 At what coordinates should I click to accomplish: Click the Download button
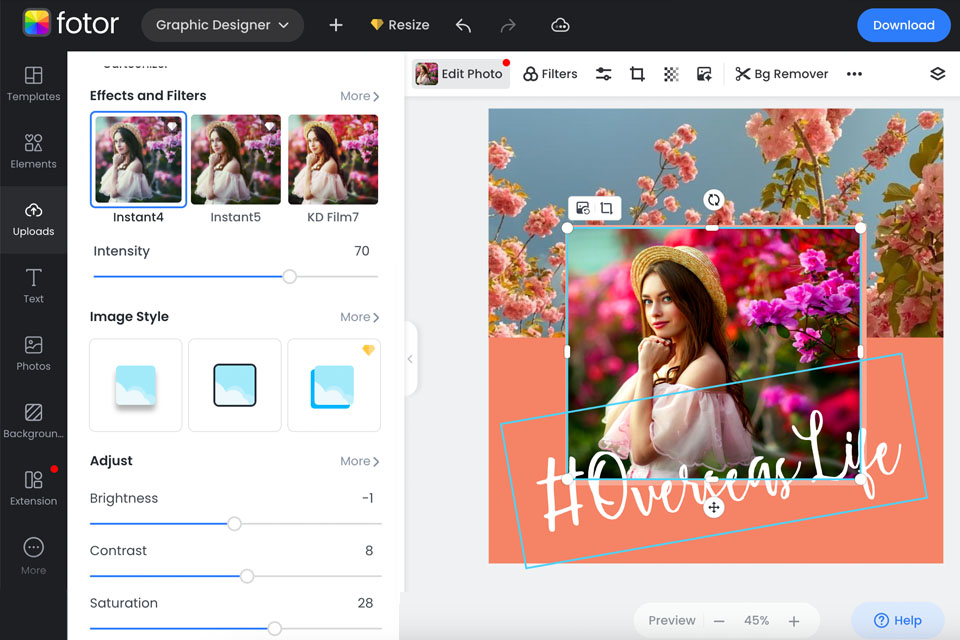click(x=903, y=25)
